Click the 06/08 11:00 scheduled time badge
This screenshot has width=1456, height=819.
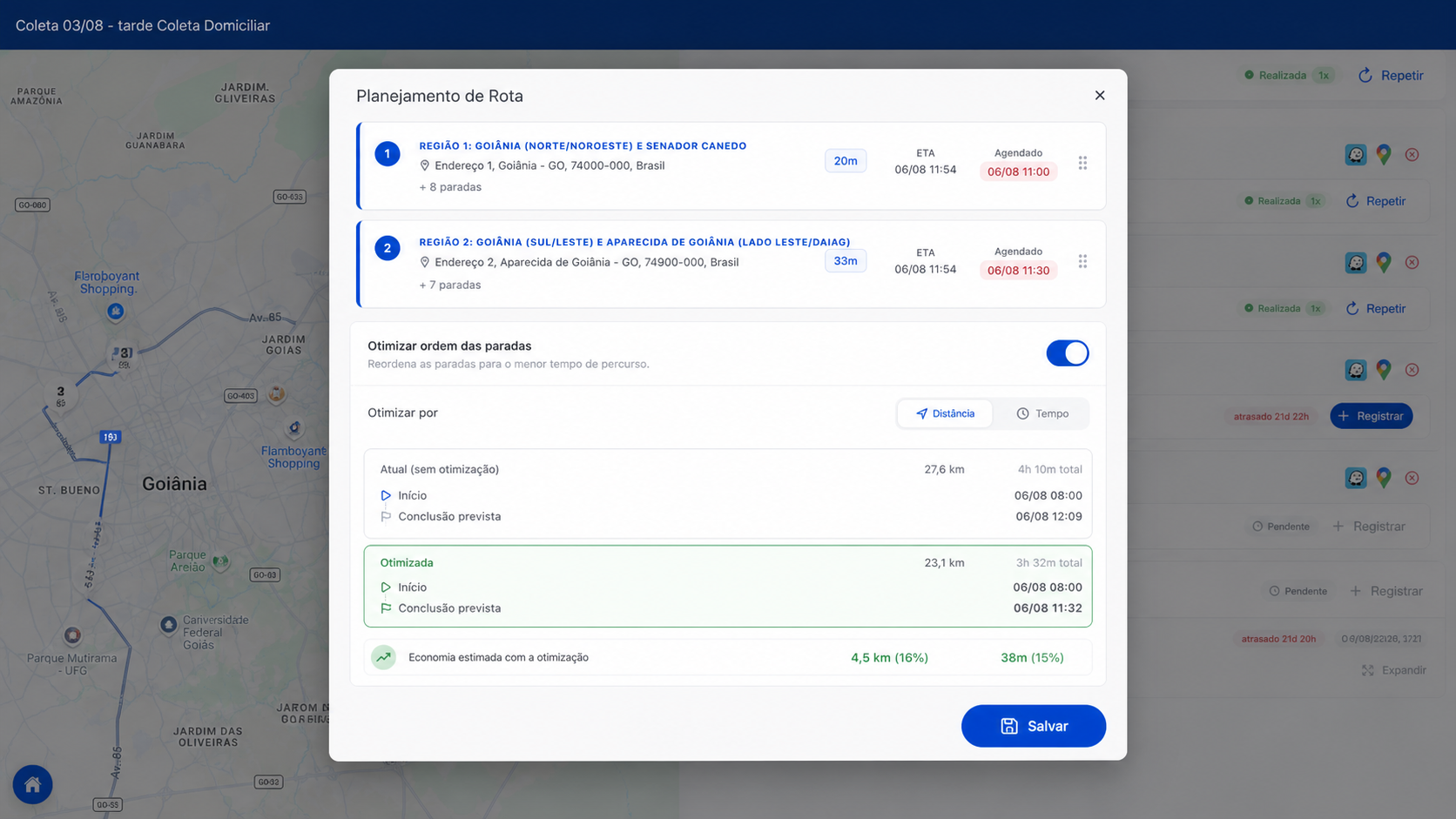click(1018, 171)
